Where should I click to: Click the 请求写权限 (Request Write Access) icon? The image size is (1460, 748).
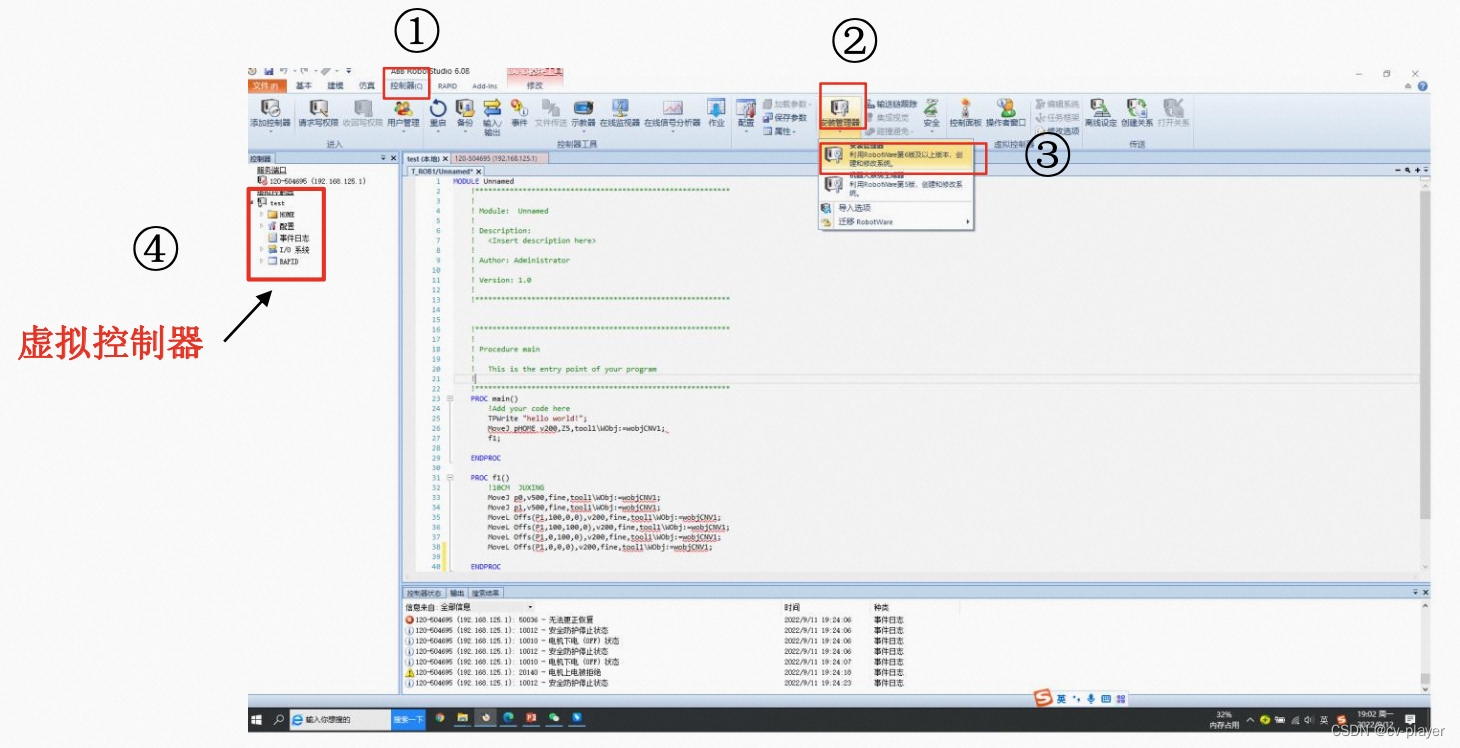(318, 113)
